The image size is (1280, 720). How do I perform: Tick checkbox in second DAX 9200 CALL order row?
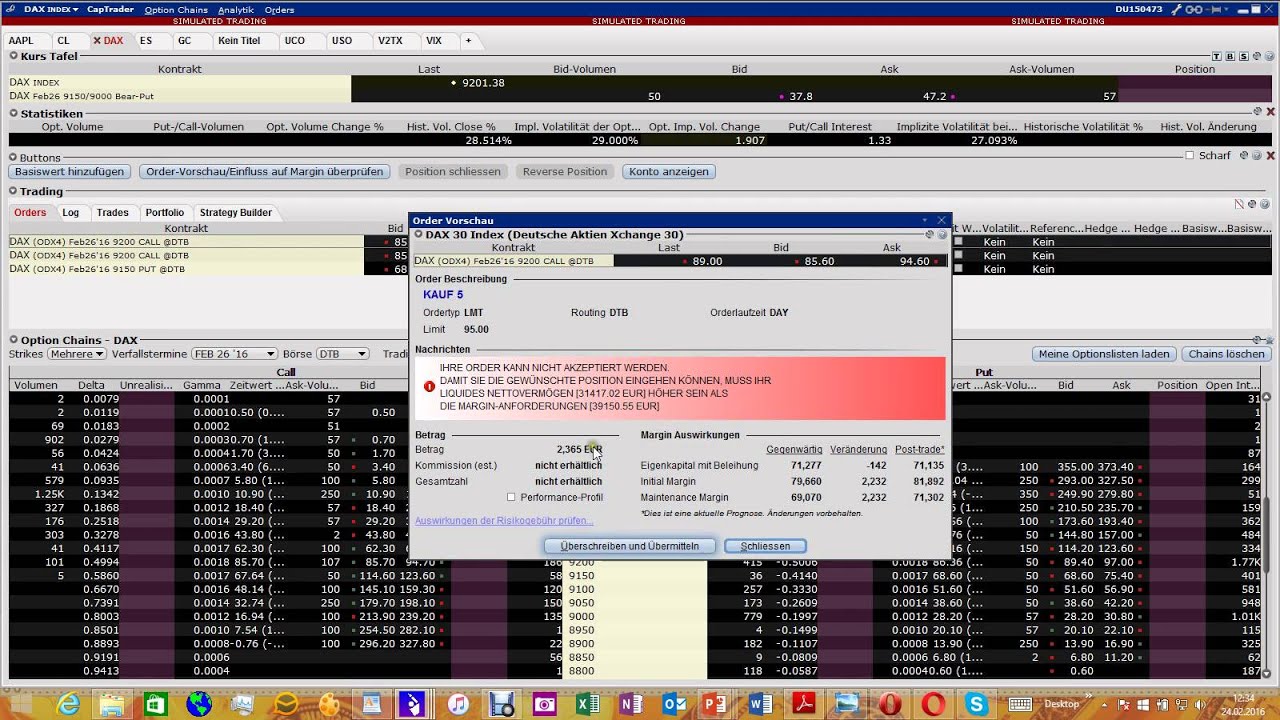[958, 255]
